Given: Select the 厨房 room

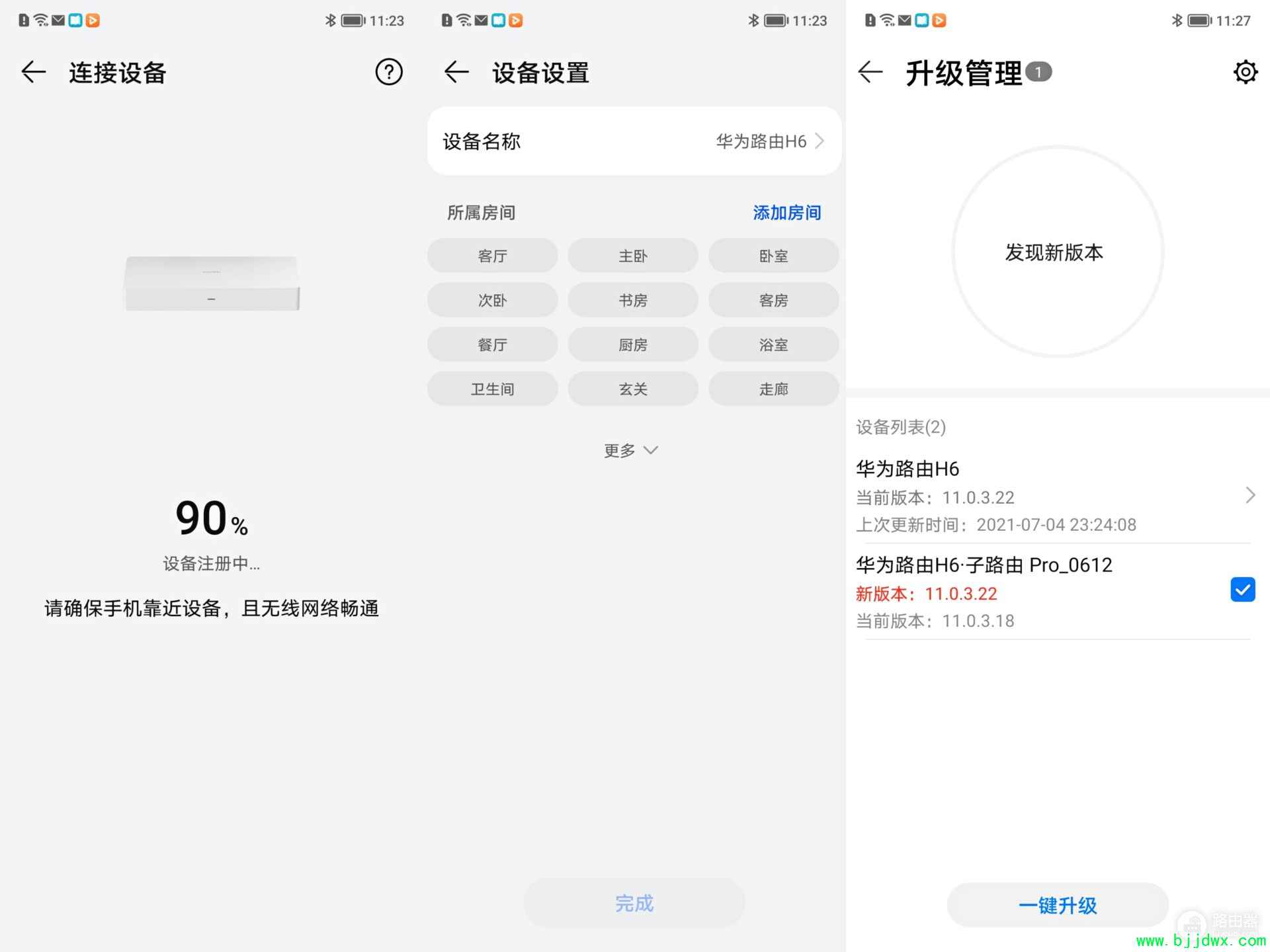Looking at the screenshot, I should pyautogui.click(x=633, y=344).
